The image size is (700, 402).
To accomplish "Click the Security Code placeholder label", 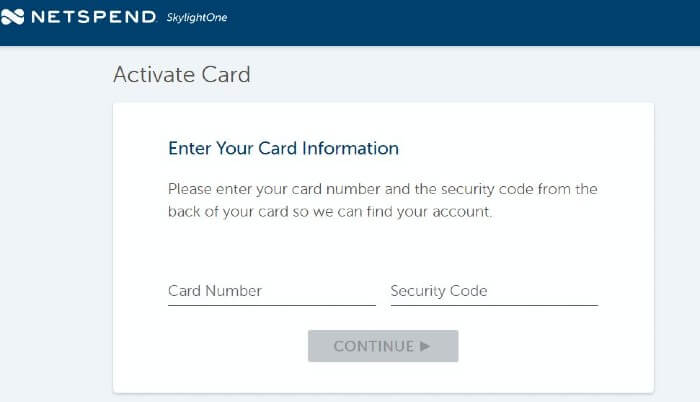I will coord(439,291).
